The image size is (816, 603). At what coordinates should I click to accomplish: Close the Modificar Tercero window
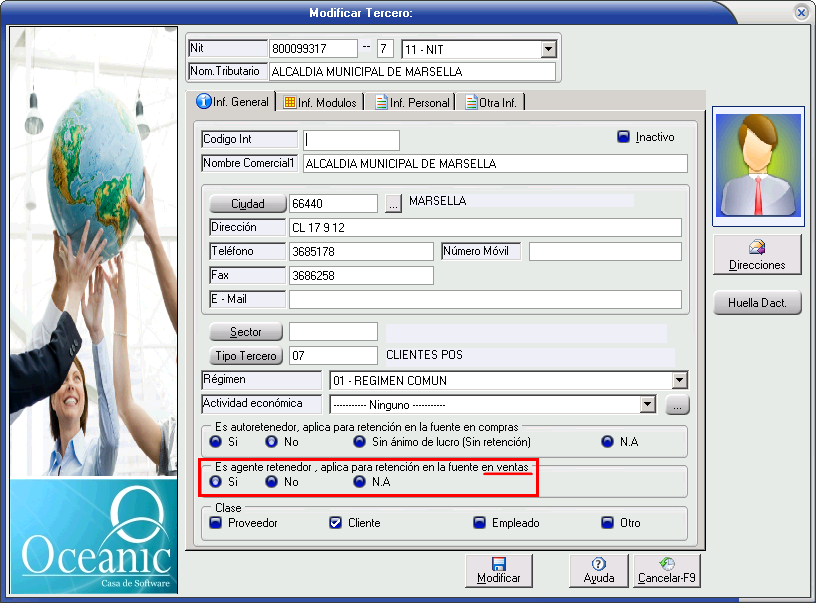[x=801, y=12]
